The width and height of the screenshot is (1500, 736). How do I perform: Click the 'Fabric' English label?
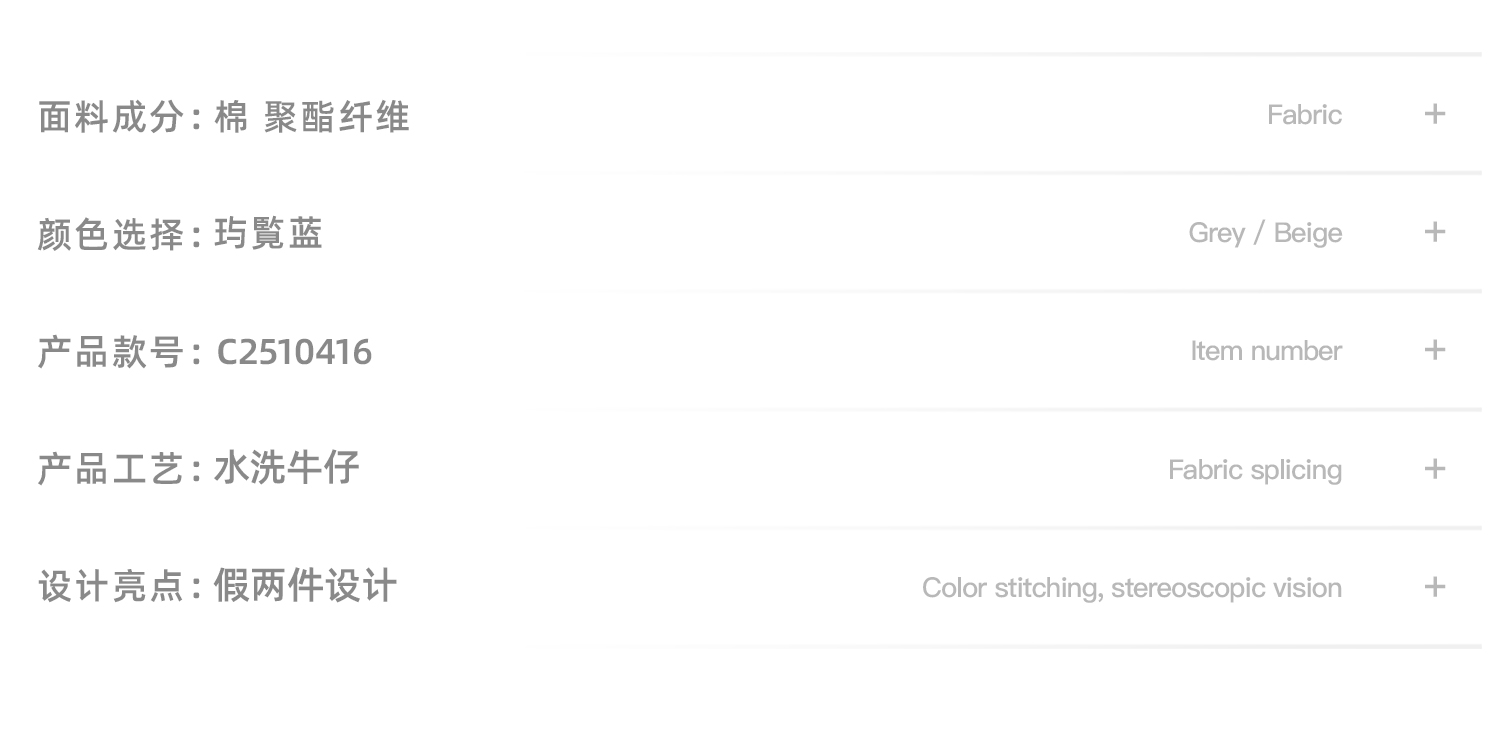pos(1304,115)
